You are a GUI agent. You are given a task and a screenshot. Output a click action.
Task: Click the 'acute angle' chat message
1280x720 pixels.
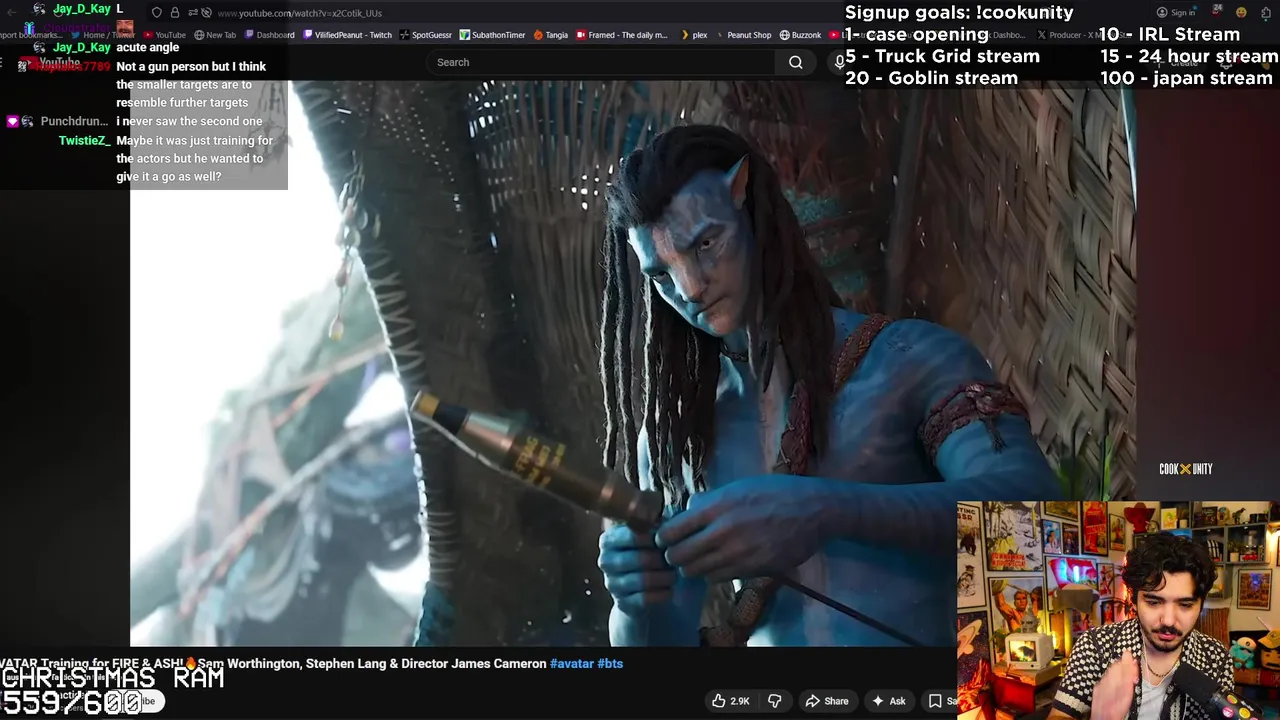pyautogui.click(x=148, y=47)
